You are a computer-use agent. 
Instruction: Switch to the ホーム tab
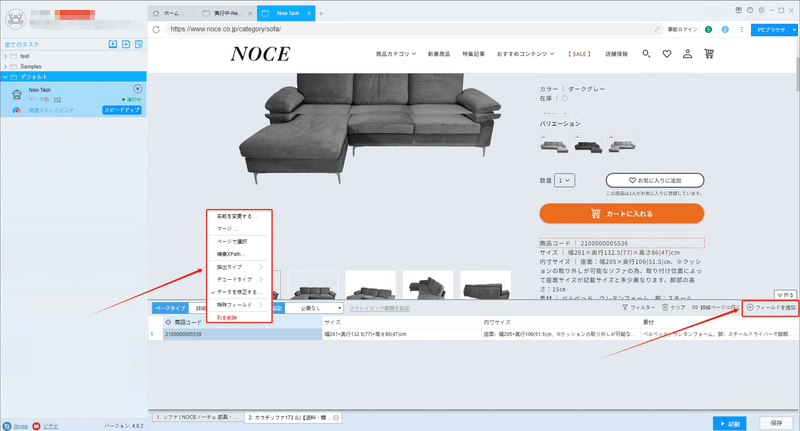point(172,13)
